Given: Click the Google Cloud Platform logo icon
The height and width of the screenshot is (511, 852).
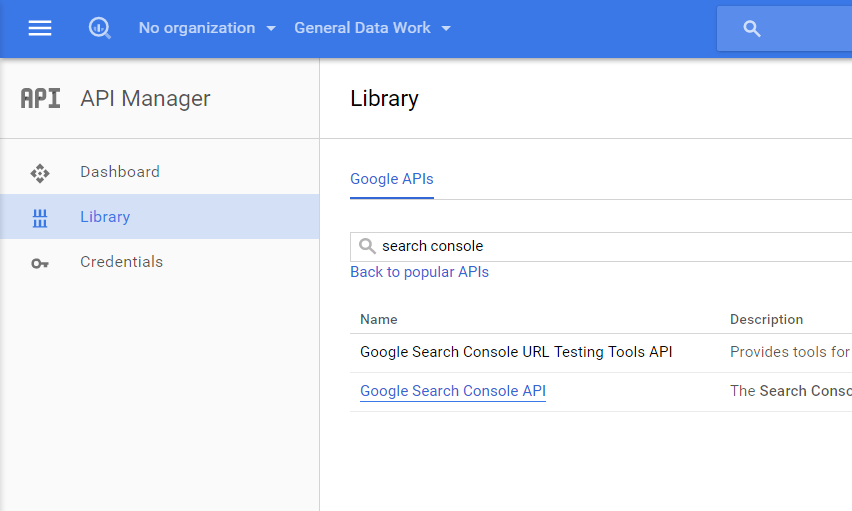Looking at the screenshot, I should pos(99,28).
